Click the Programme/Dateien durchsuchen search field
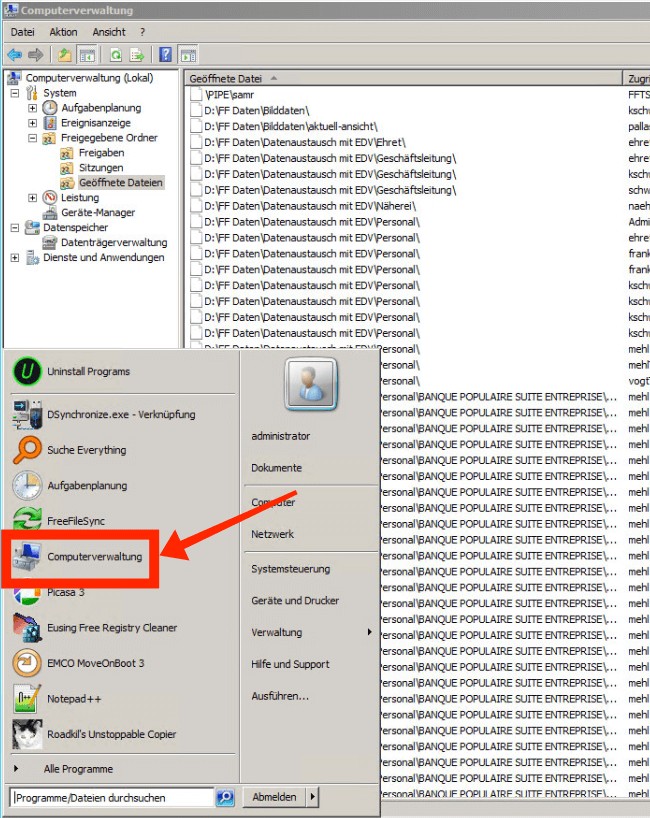Screen dimensions: 650x818 (x=110, y=798)
